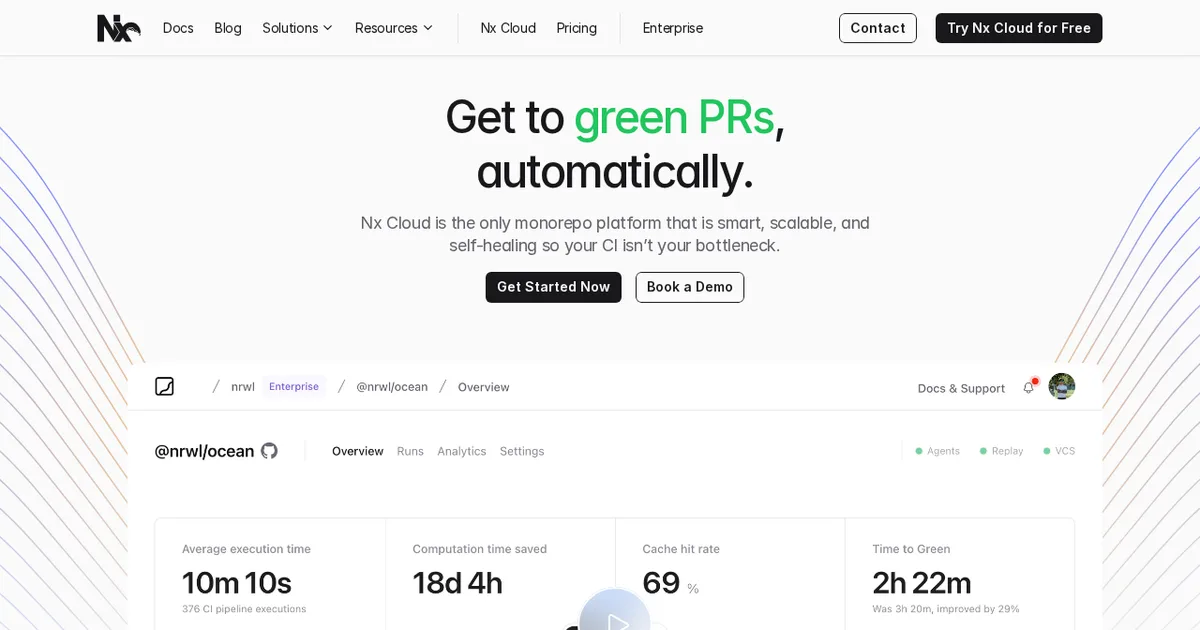Switch to the Settings tab

point(522,451)
